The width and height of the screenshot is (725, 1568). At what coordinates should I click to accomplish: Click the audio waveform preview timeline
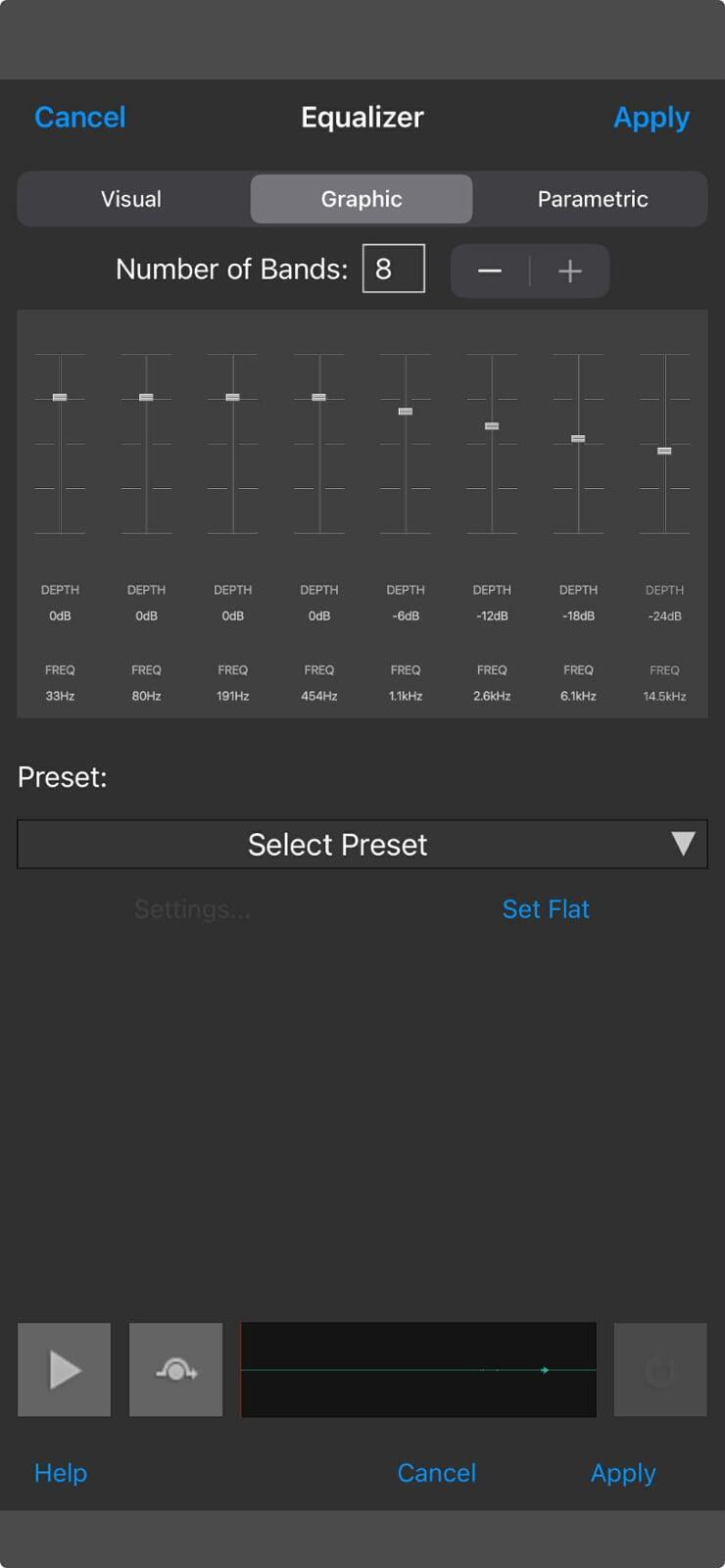418,1369
